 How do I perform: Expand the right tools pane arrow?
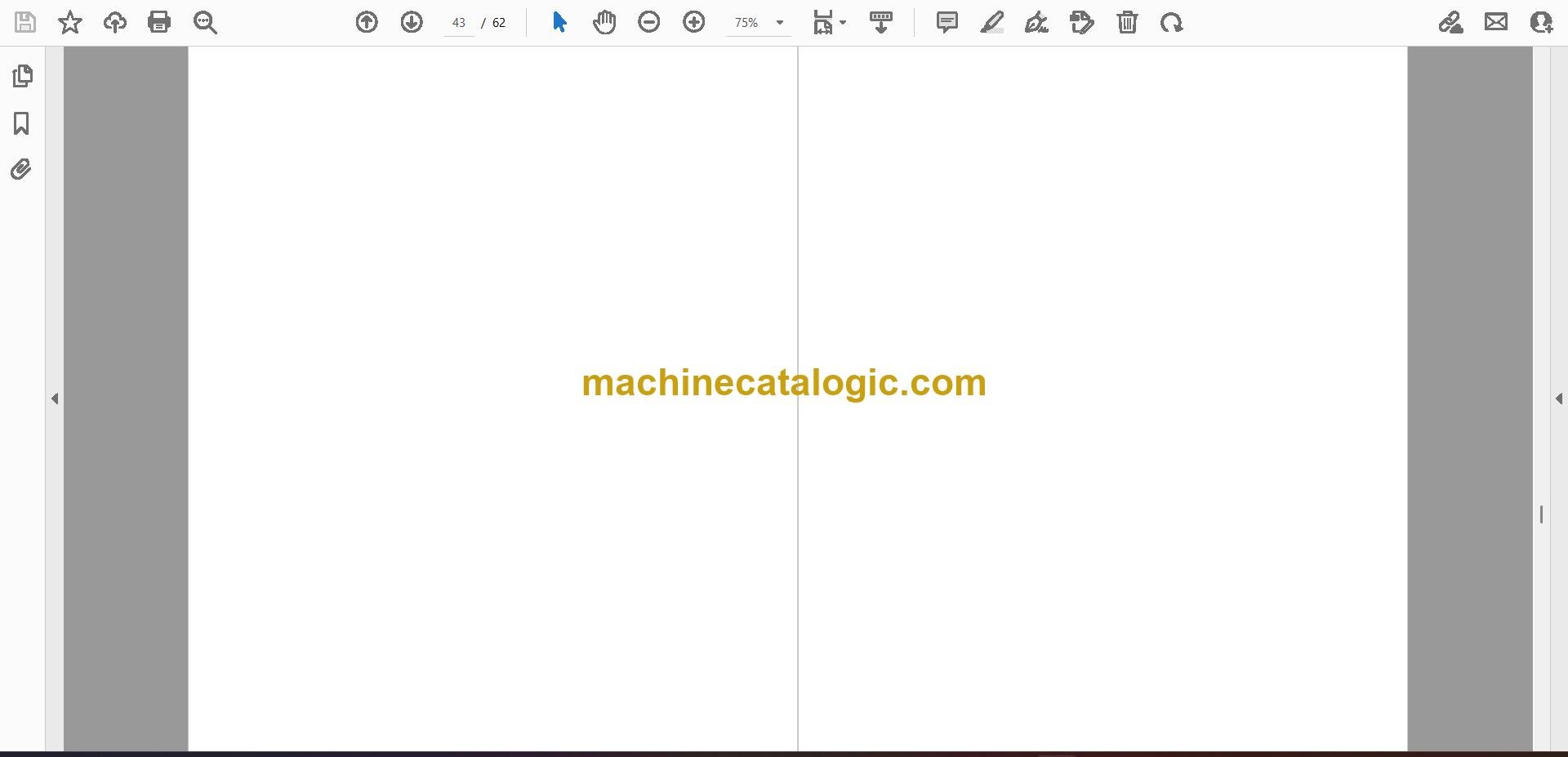point(1559,399)
